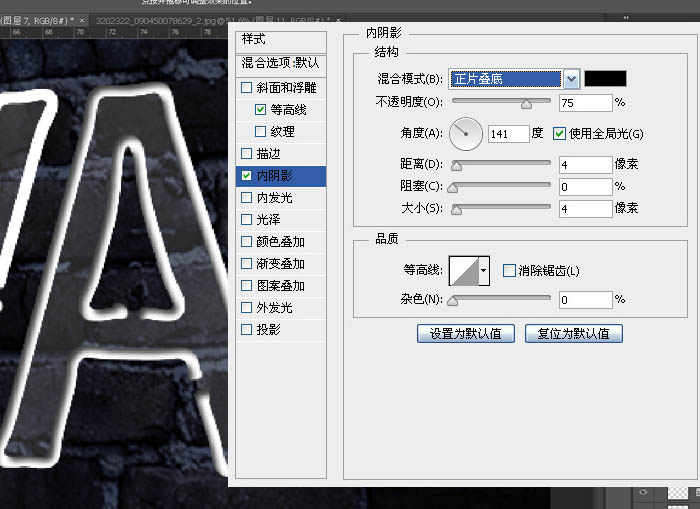Screen dimensions: 700x509
Task: Toggle 使用全局光 checkbox
Action: click(560, 134)
